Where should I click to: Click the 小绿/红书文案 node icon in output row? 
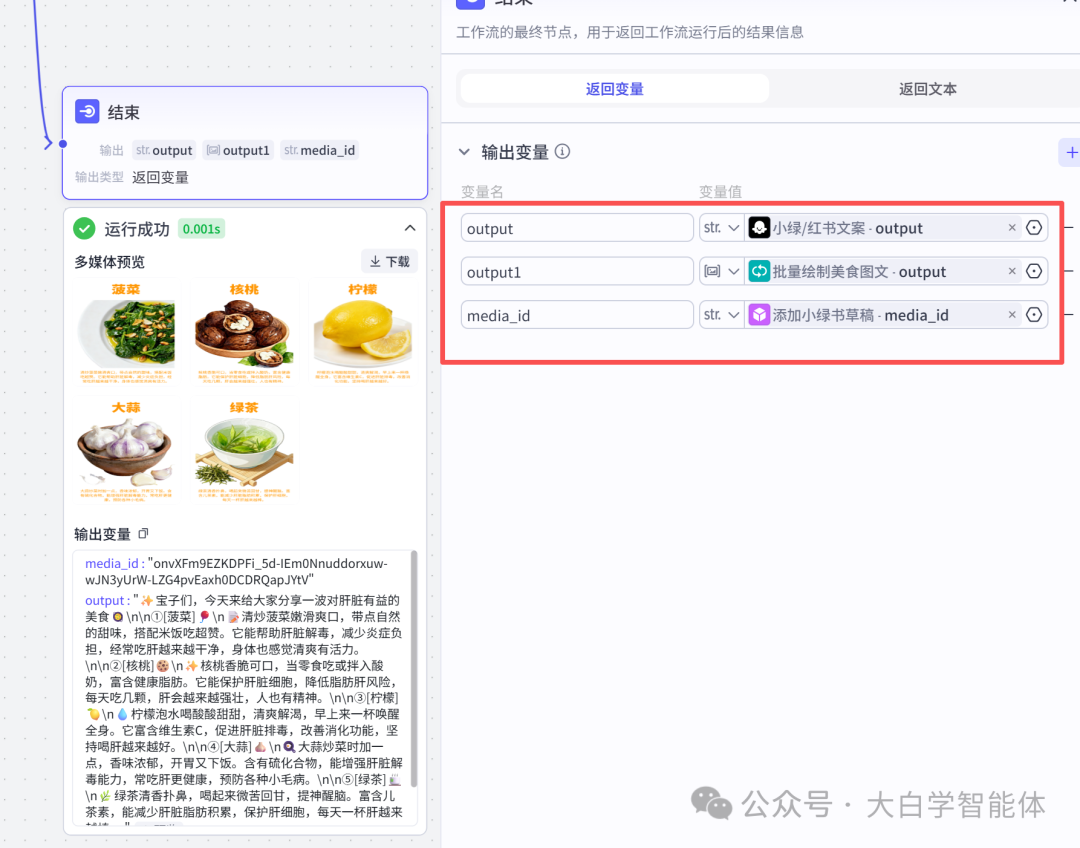(x=759, y=227)
